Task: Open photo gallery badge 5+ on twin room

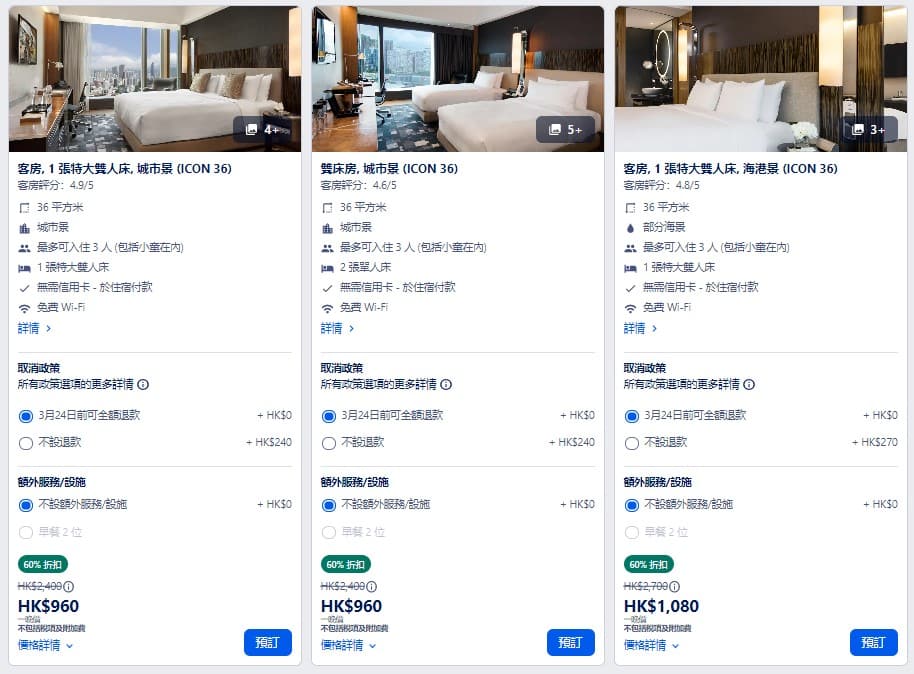Action: coord(565,129)
